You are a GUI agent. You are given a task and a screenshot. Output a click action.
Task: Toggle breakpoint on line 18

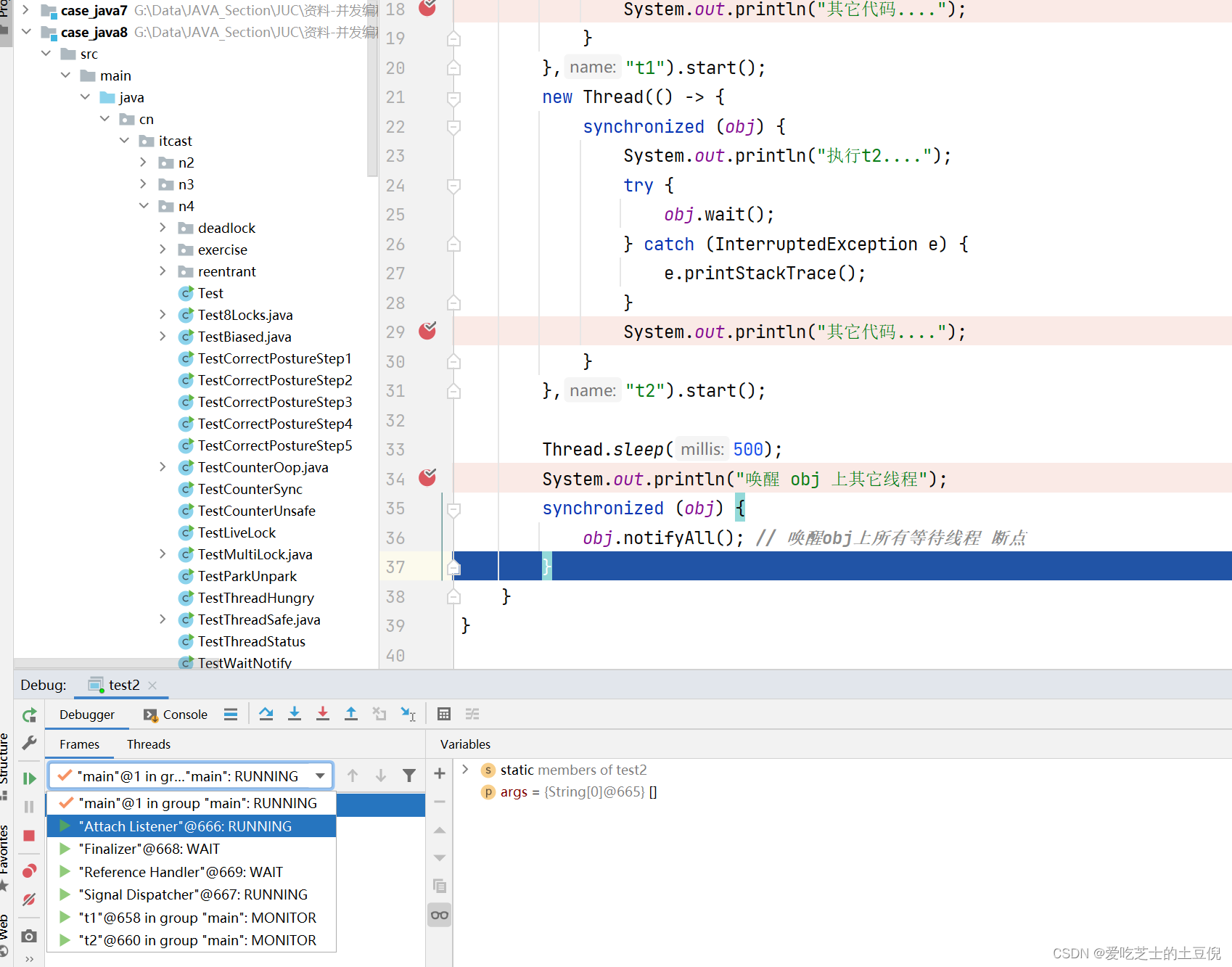point(428,8)
